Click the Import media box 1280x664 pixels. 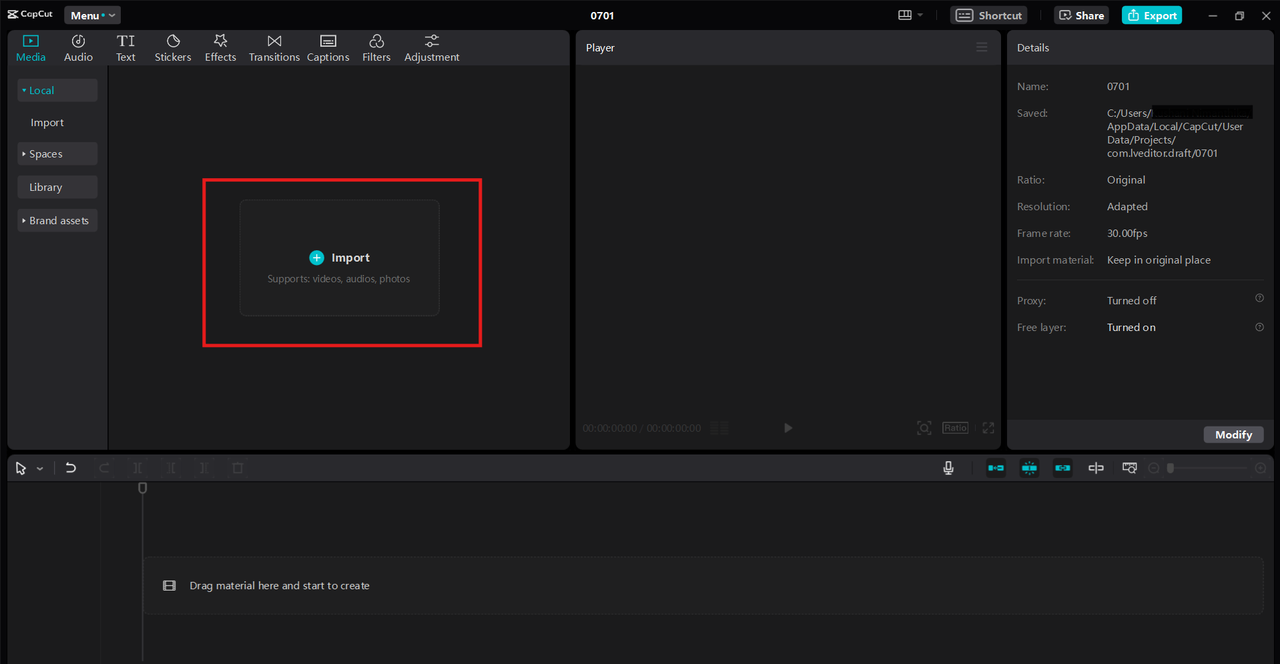click(339, 258)
